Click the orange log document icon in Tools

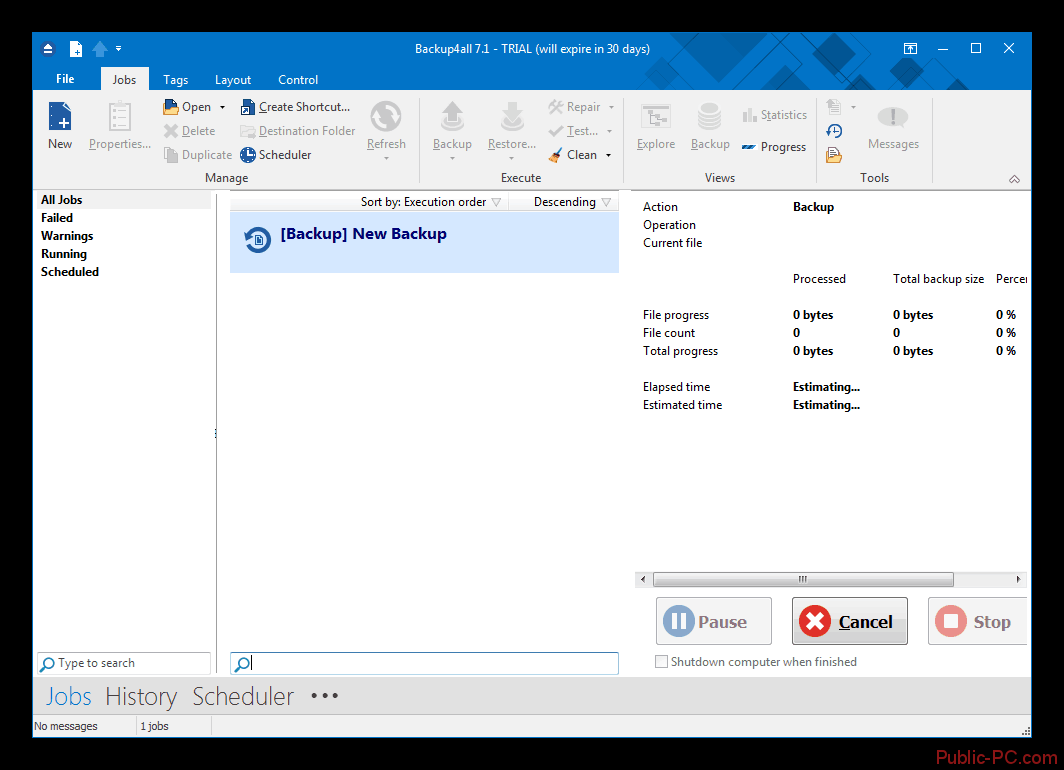(834, 155)
